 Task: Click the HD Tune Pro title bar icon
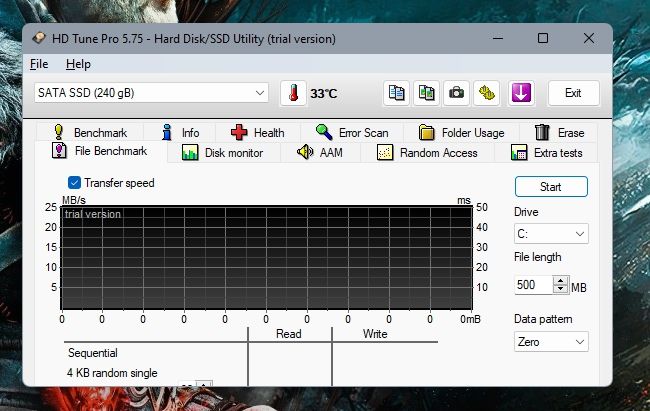[39, 39]
